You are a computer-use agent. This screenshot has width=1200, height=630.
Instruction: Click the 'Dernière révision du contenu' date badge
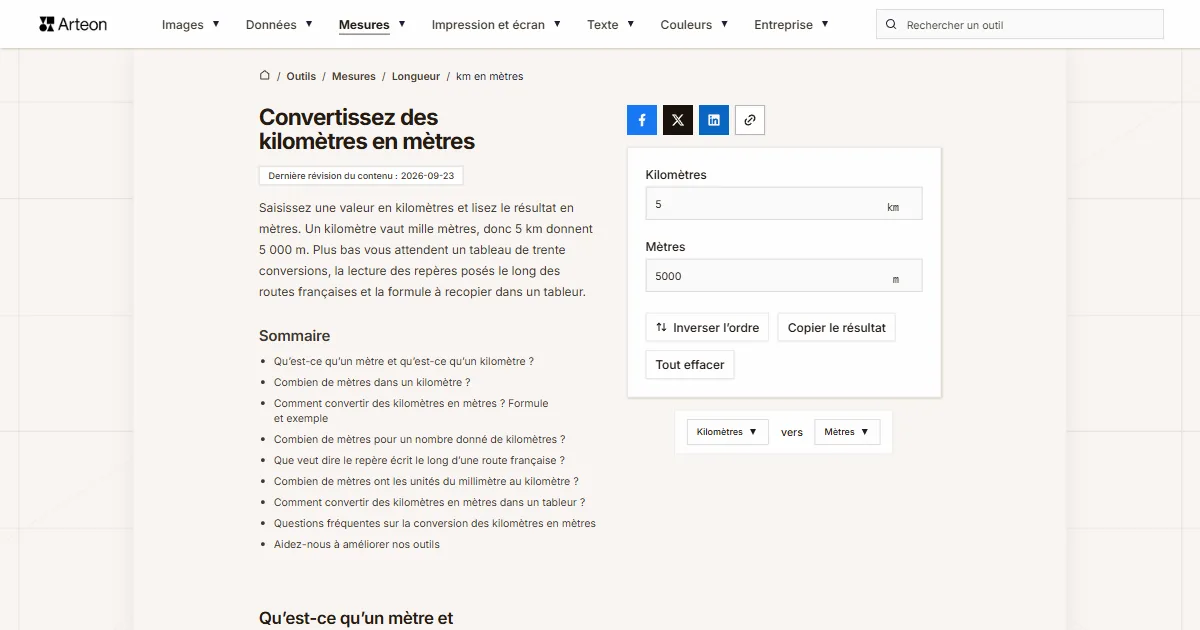(361, 175)
